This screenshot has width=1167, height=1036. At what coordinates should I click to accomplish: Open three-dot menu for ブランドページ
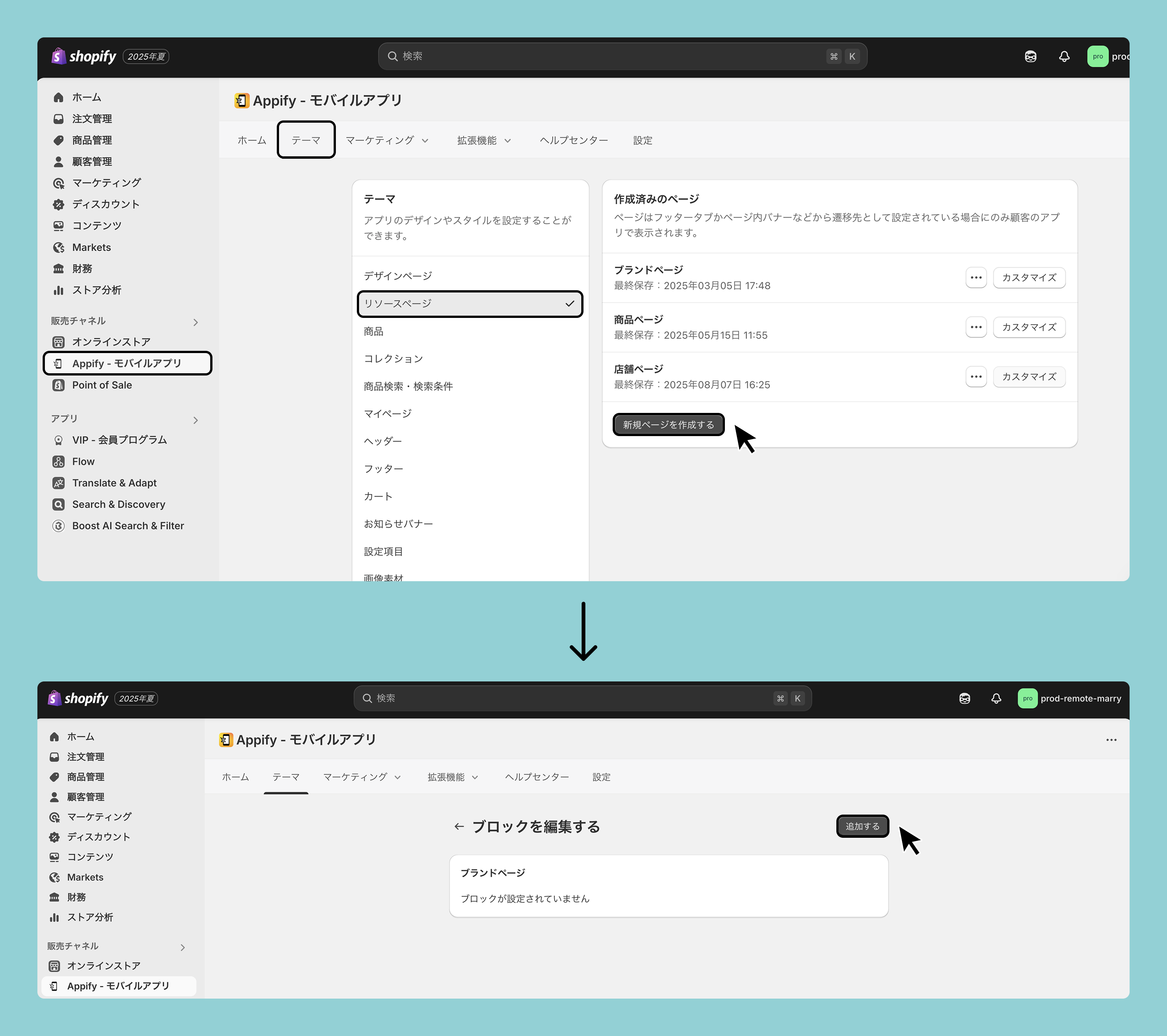976,278
